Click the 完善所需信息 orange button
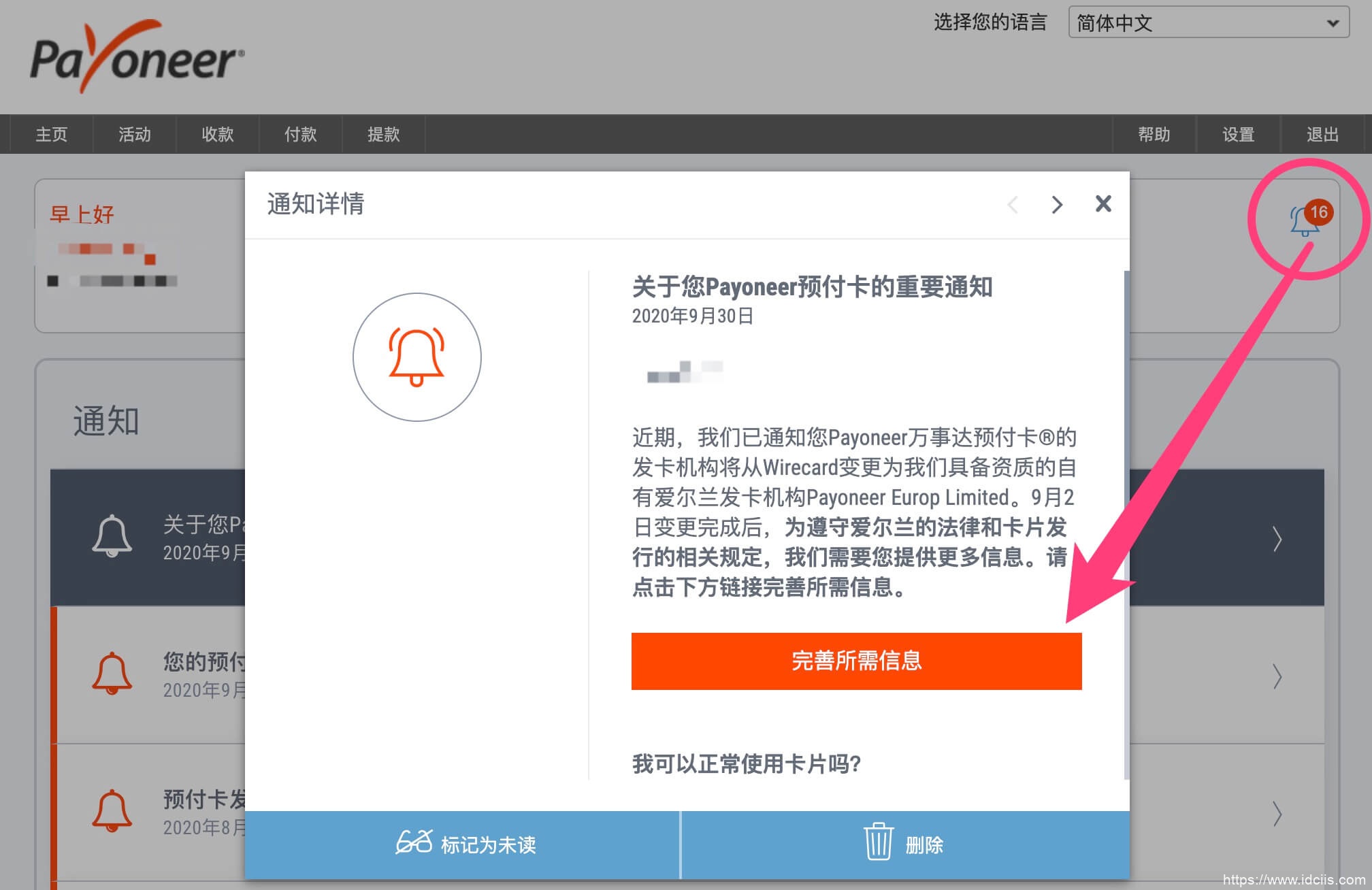1372x890 pixels. [855, 661]
